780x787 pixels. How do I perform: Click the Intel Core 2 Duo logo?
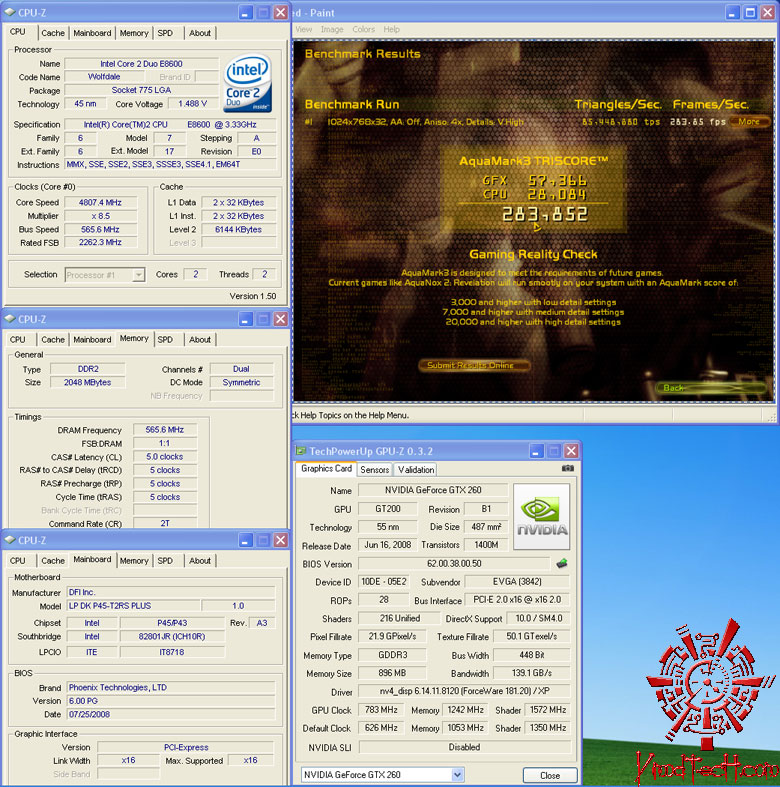pyautogui.click(x=248, y=83)
